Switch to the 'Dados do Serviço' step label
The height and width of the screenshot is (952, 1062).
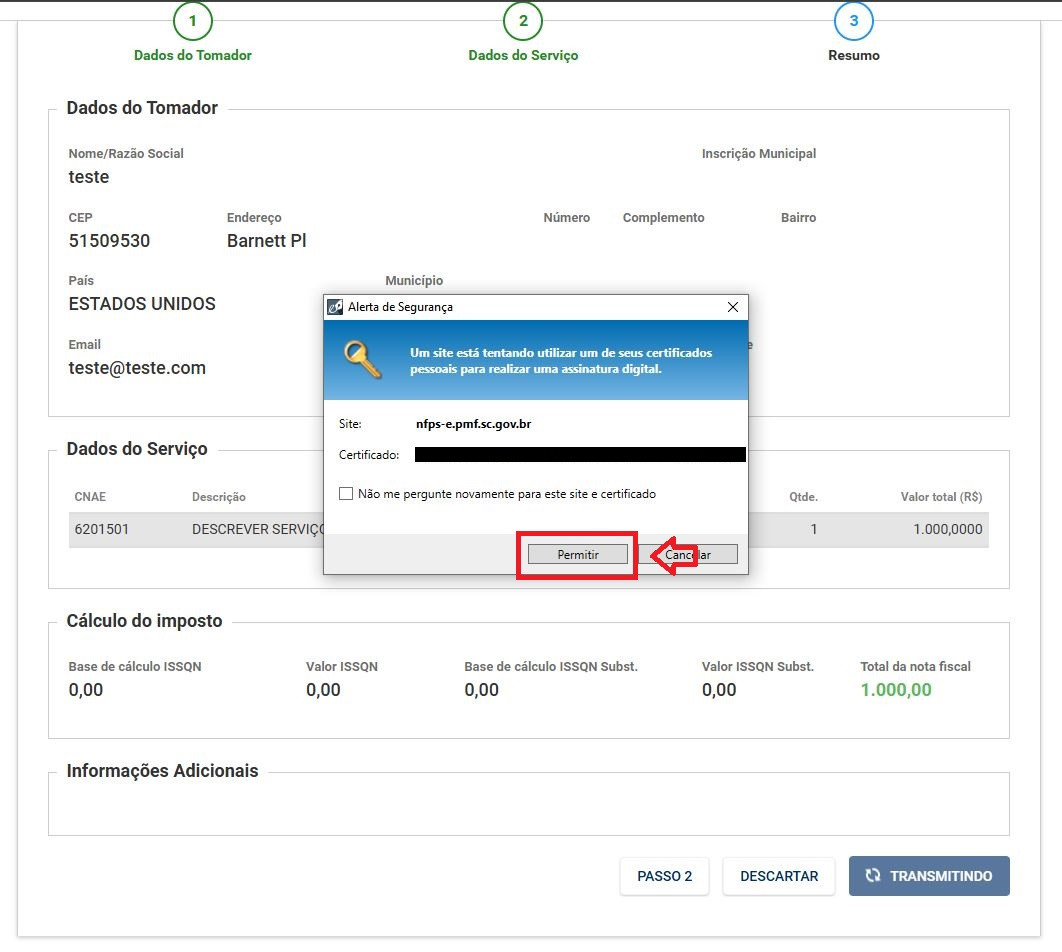point(523,56)
